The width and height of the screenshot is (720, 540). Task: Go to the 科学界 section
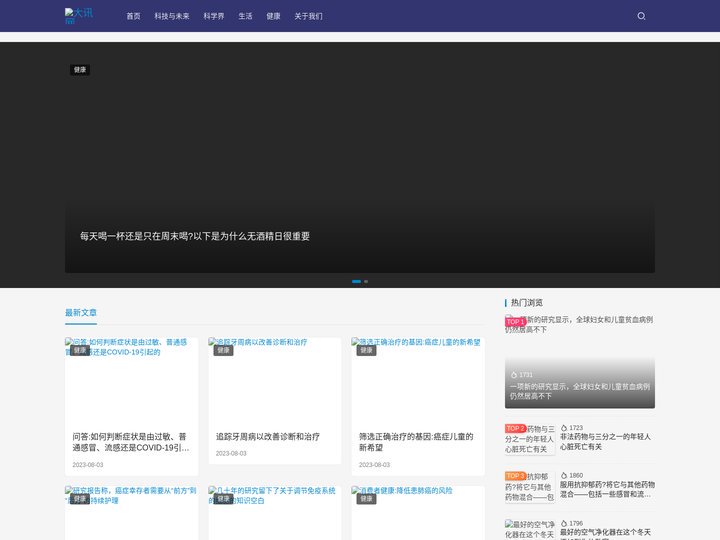214,16
